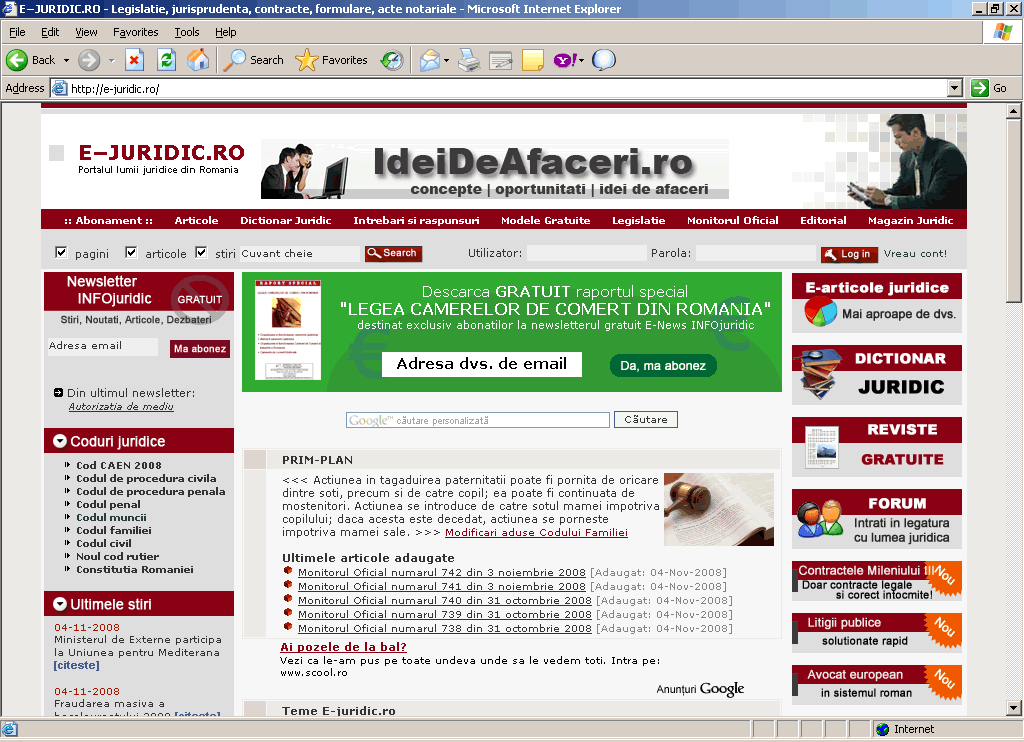Click the status bar page icon
The height and width of the screenshot is (742, 1024).
(10, 730)
